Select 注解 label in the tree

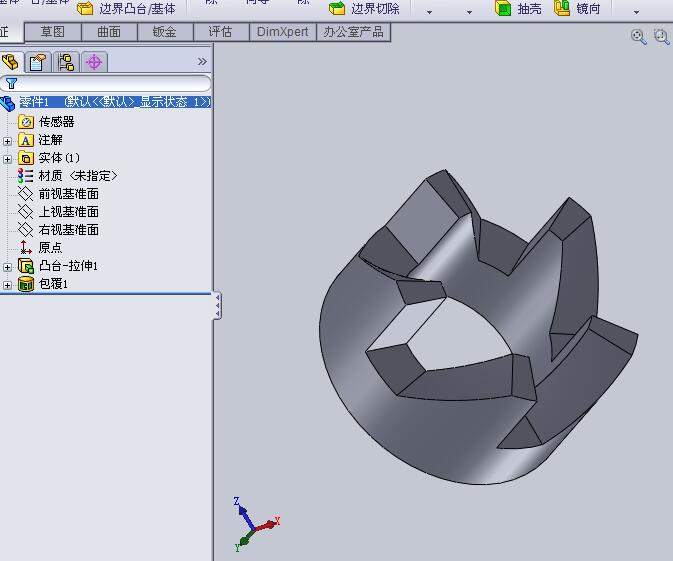(x=50, y=140)
